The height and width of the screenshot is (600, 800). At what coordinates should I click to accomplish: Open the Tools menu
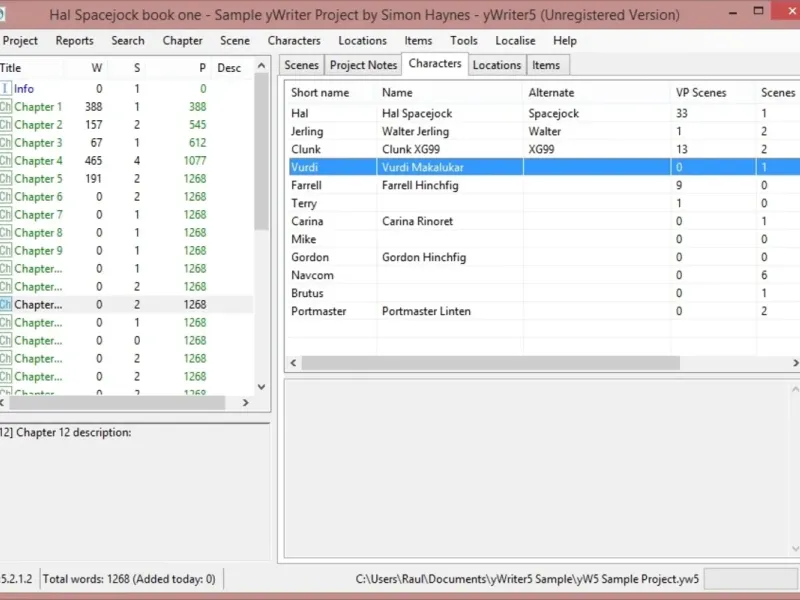[464, 41]
